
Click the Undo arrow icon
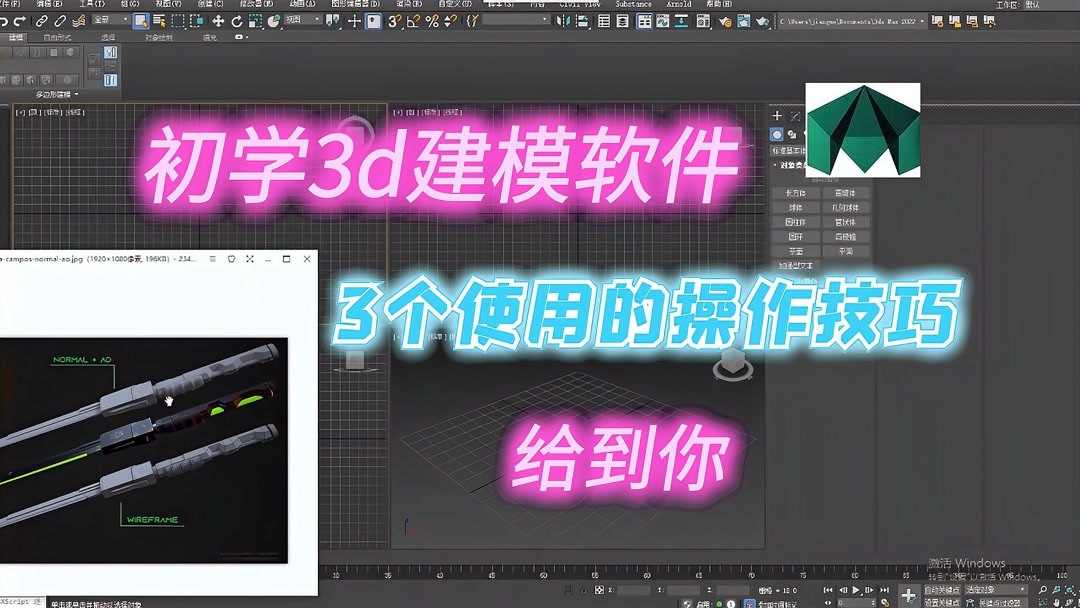pos(5,20)
